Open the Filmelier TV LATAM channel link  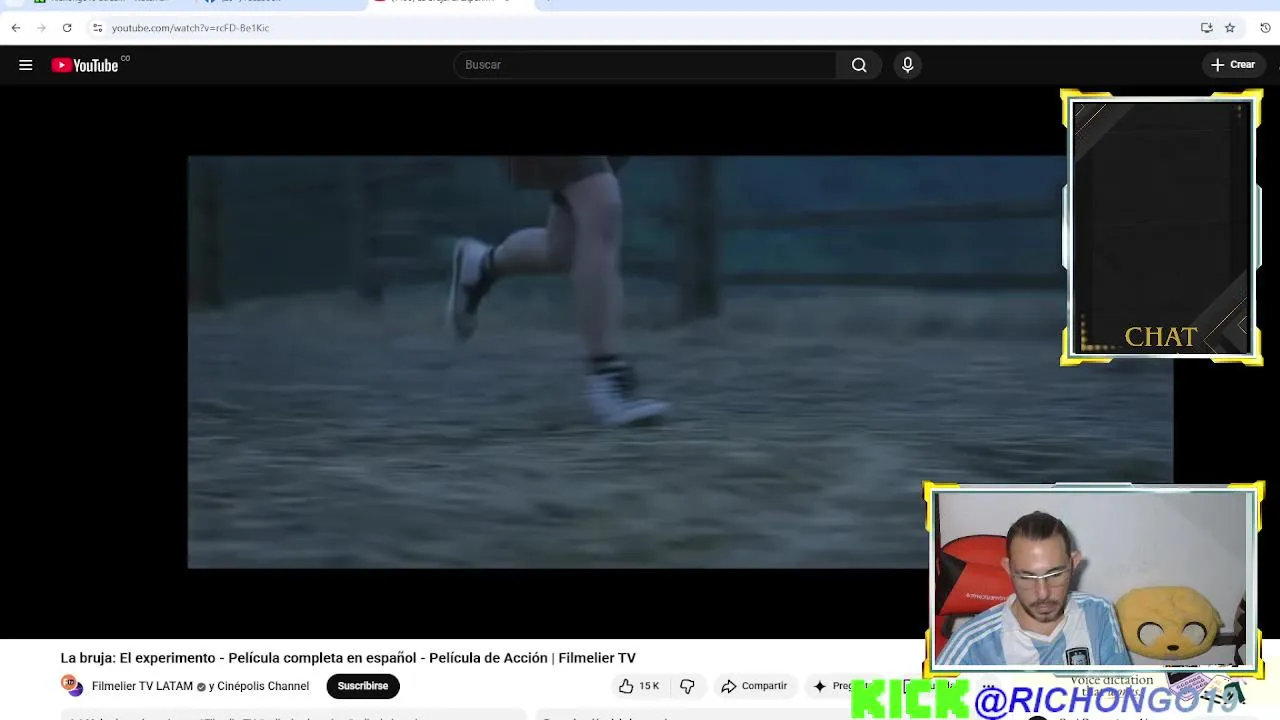[142, 686]
